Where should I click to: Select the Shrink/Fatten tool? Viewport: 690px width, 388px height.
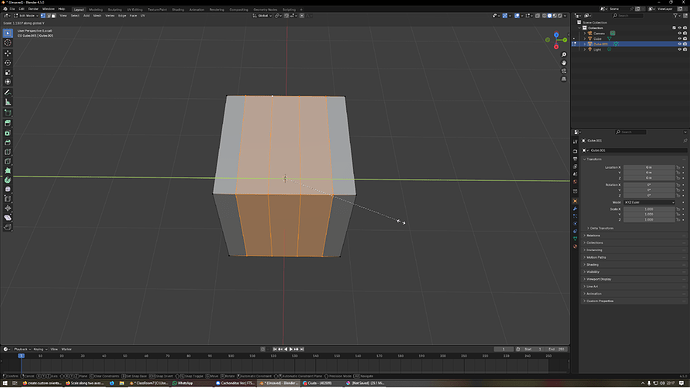click(x=7, y=208)
